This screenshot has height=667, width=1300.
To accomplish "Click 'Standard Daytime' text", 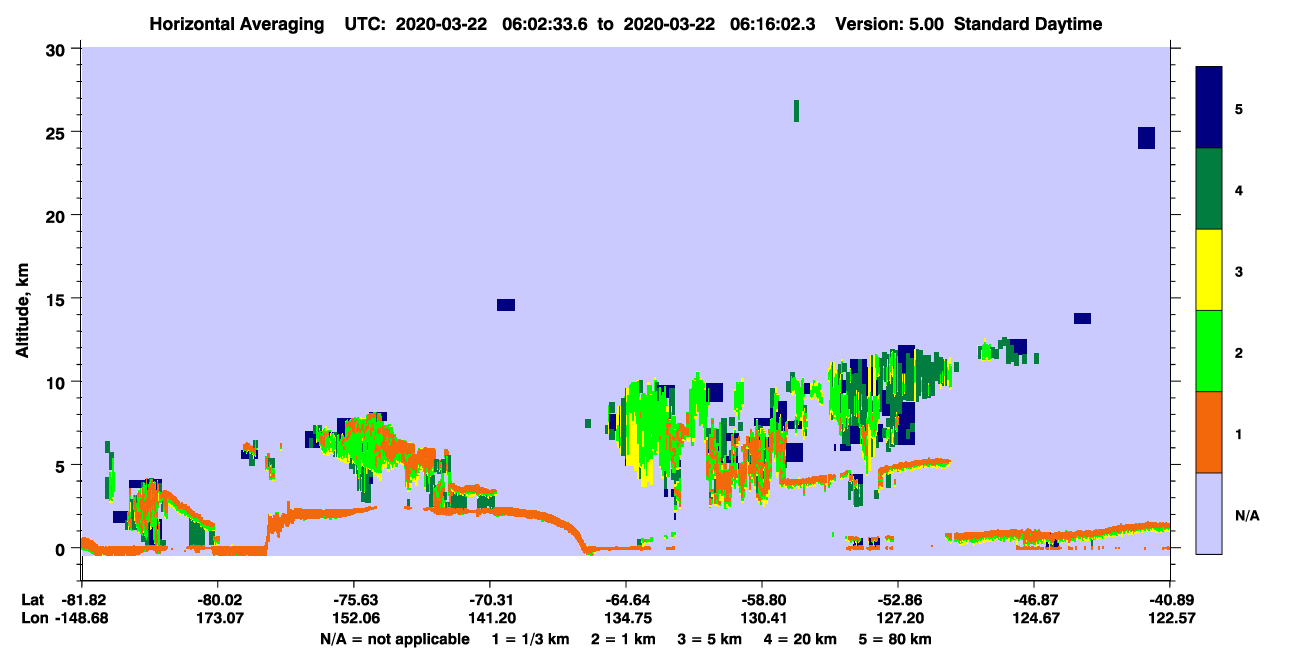I will 1028,24.
